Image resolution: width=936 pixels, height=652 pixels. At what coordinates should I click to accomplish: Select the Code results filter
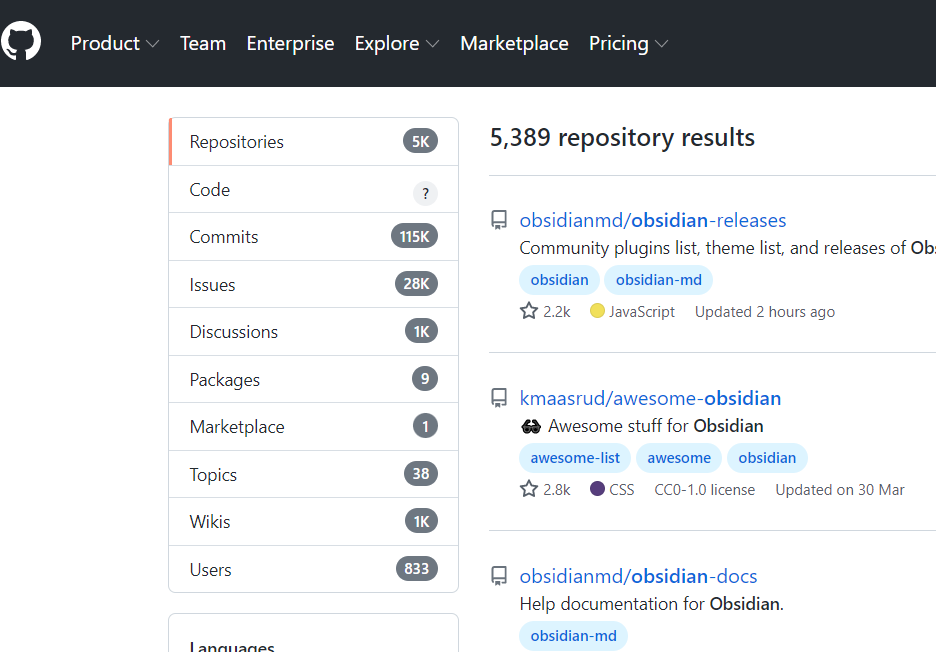tap(313, 189)
